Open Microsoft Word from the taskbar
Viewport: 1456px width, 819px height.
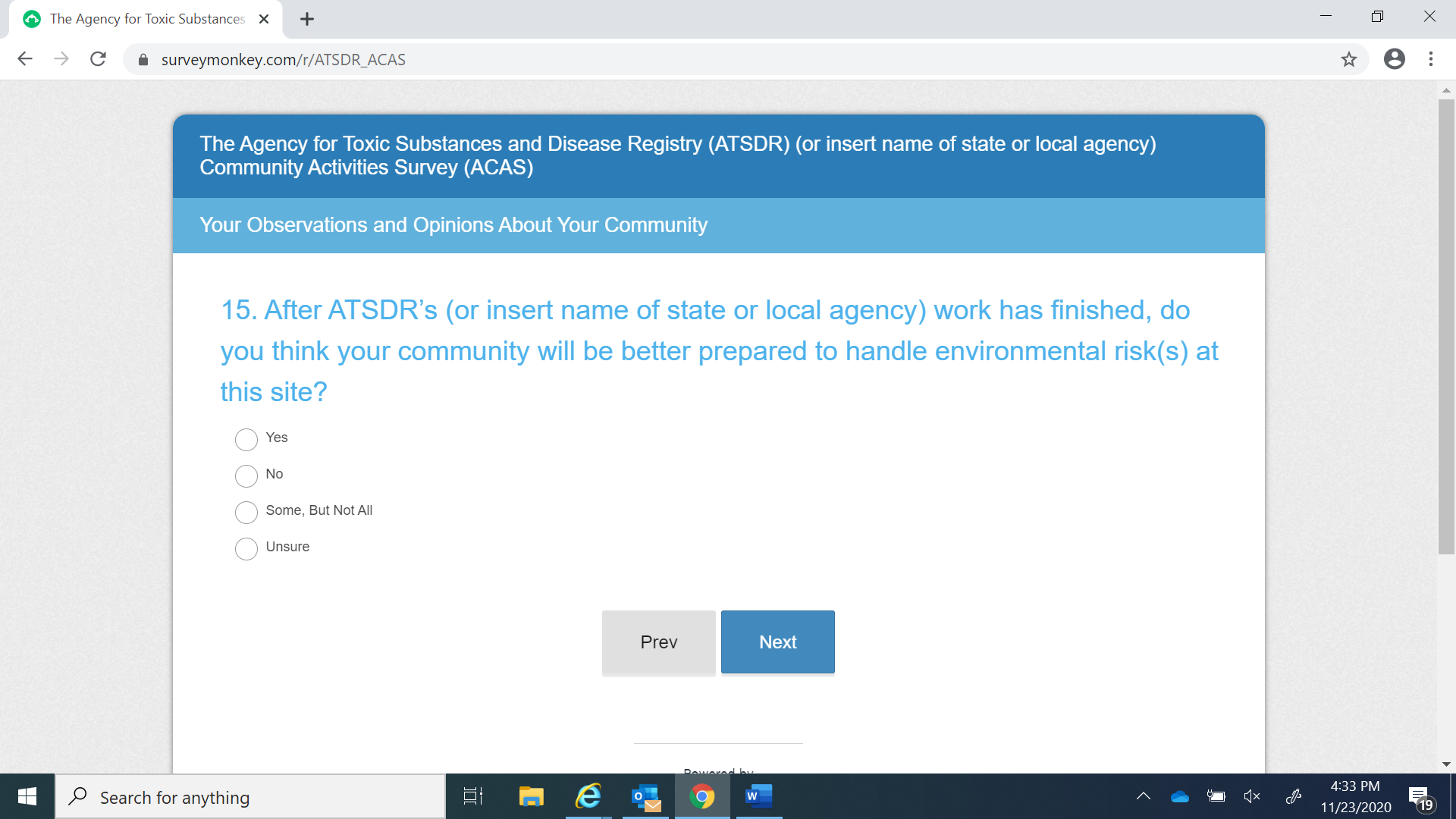tap(758, 796)
